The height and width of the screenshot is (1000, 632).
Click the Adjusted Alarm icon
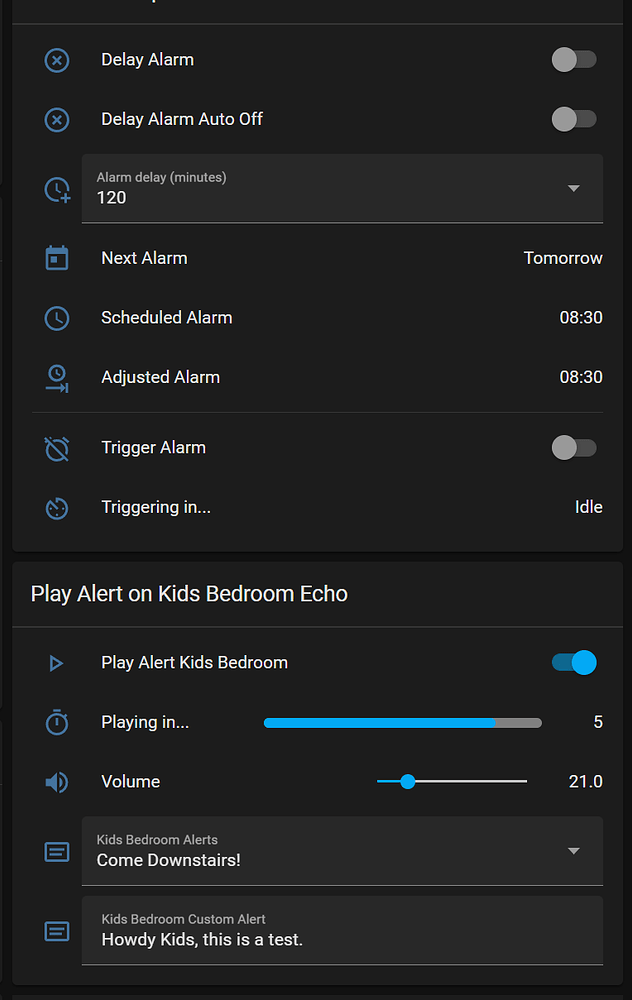pyautogui.click(x=57, y=377)
